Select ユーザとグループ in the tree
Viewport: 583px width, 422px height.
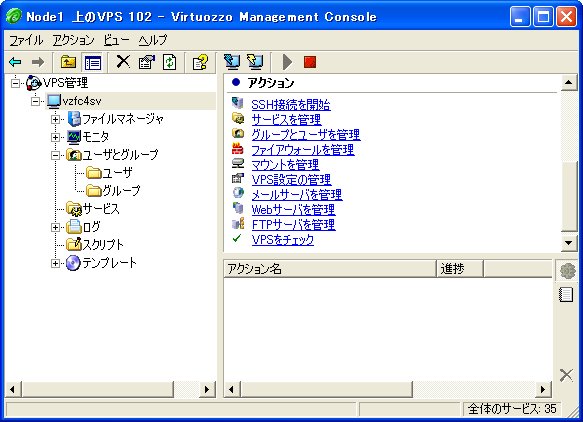point(120,155)
